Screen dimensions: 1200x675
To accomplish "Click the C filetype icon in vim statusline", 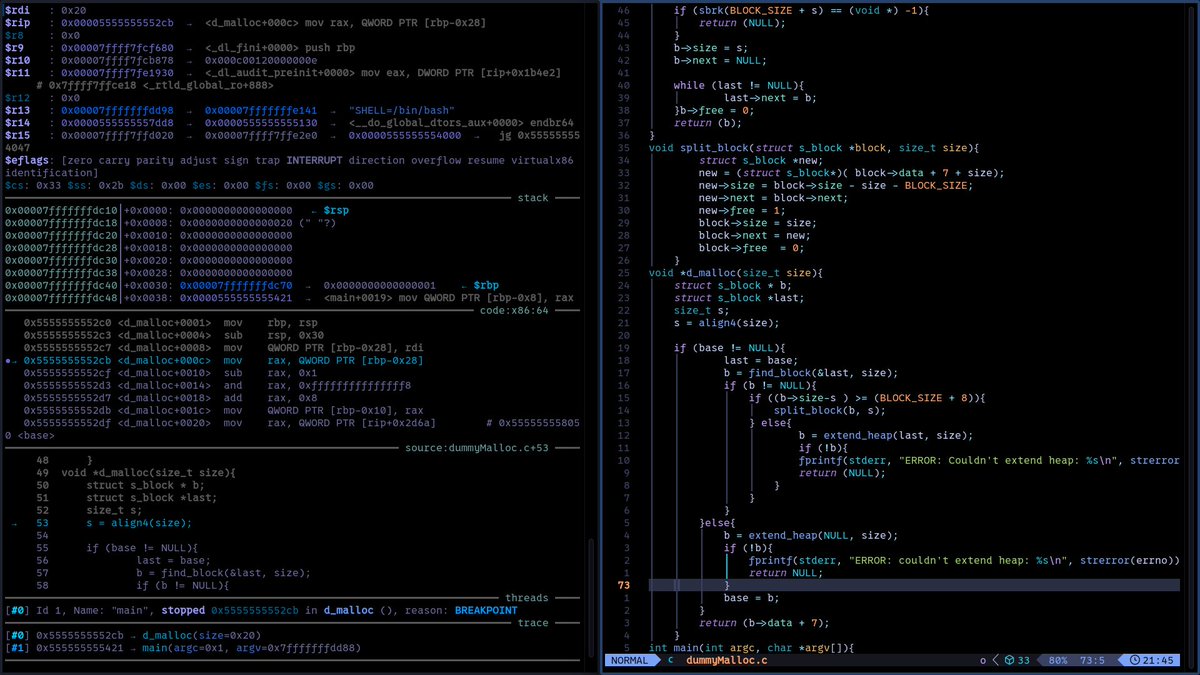I will click(671, 660).
